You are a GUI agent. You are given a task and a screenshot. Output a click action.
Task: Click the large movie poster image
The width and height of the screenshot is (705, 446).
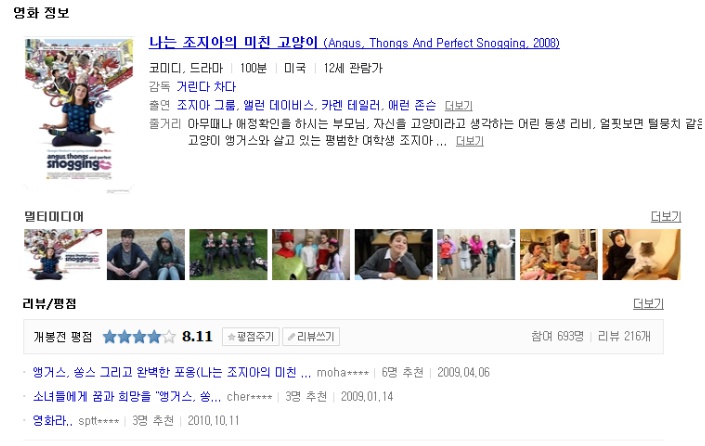(79, 115)
